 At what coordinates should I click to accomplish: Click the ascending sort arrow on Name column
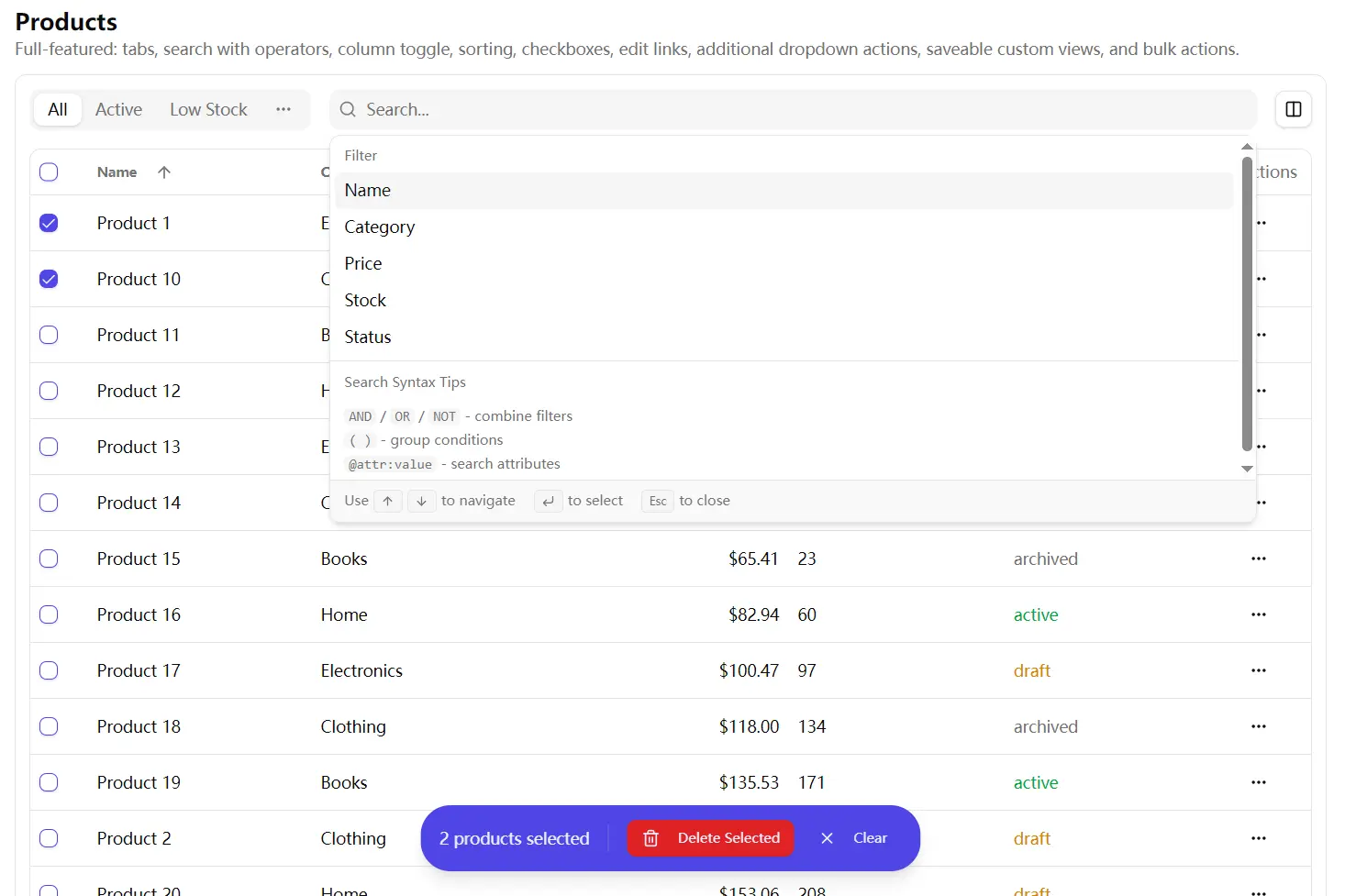(164, 171)
